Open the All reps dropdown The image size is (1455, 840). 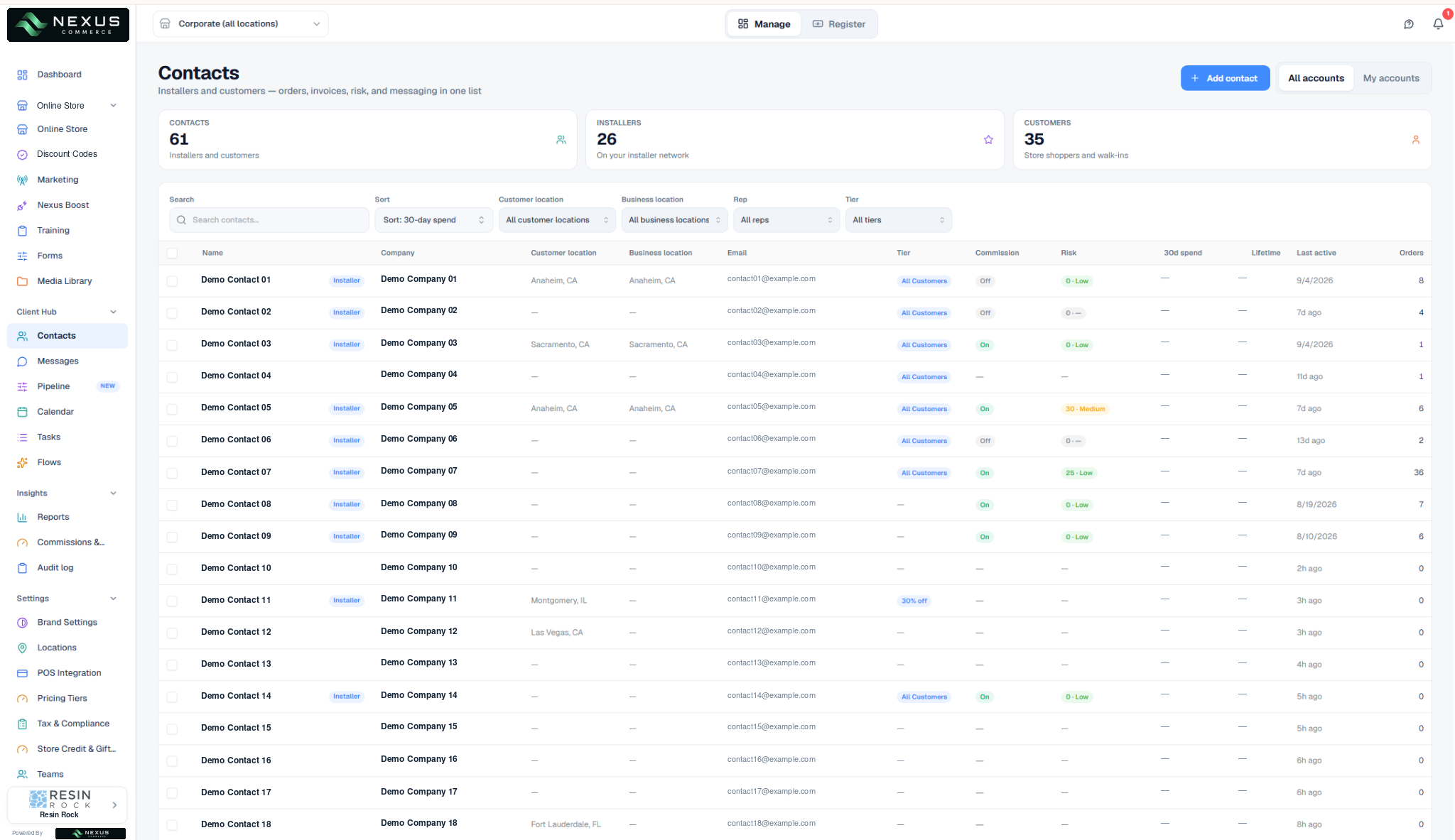pyautogui.click(x=786, y=220)
